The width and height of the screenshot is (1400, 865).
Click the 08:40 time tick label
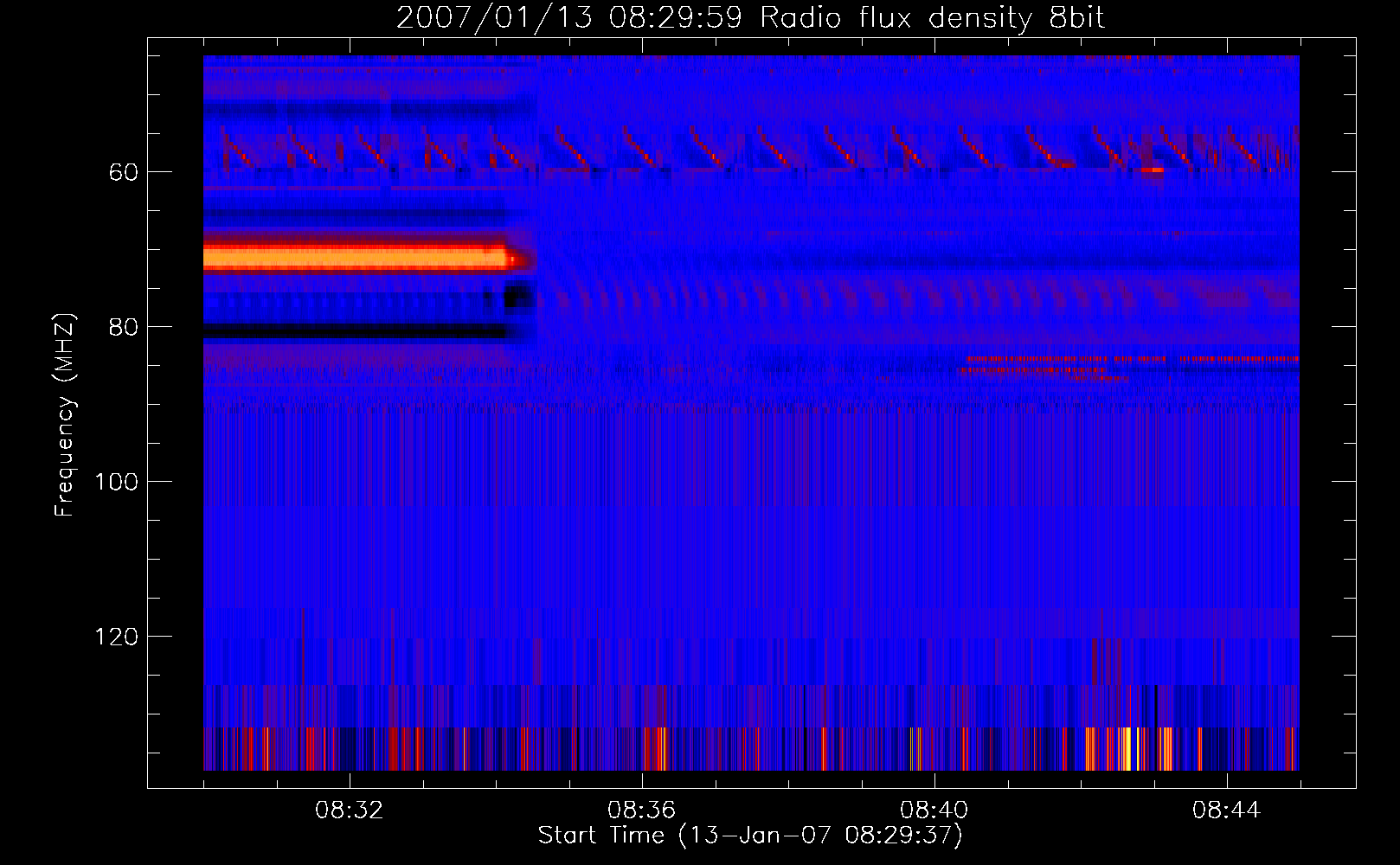[x=934, y=811]
